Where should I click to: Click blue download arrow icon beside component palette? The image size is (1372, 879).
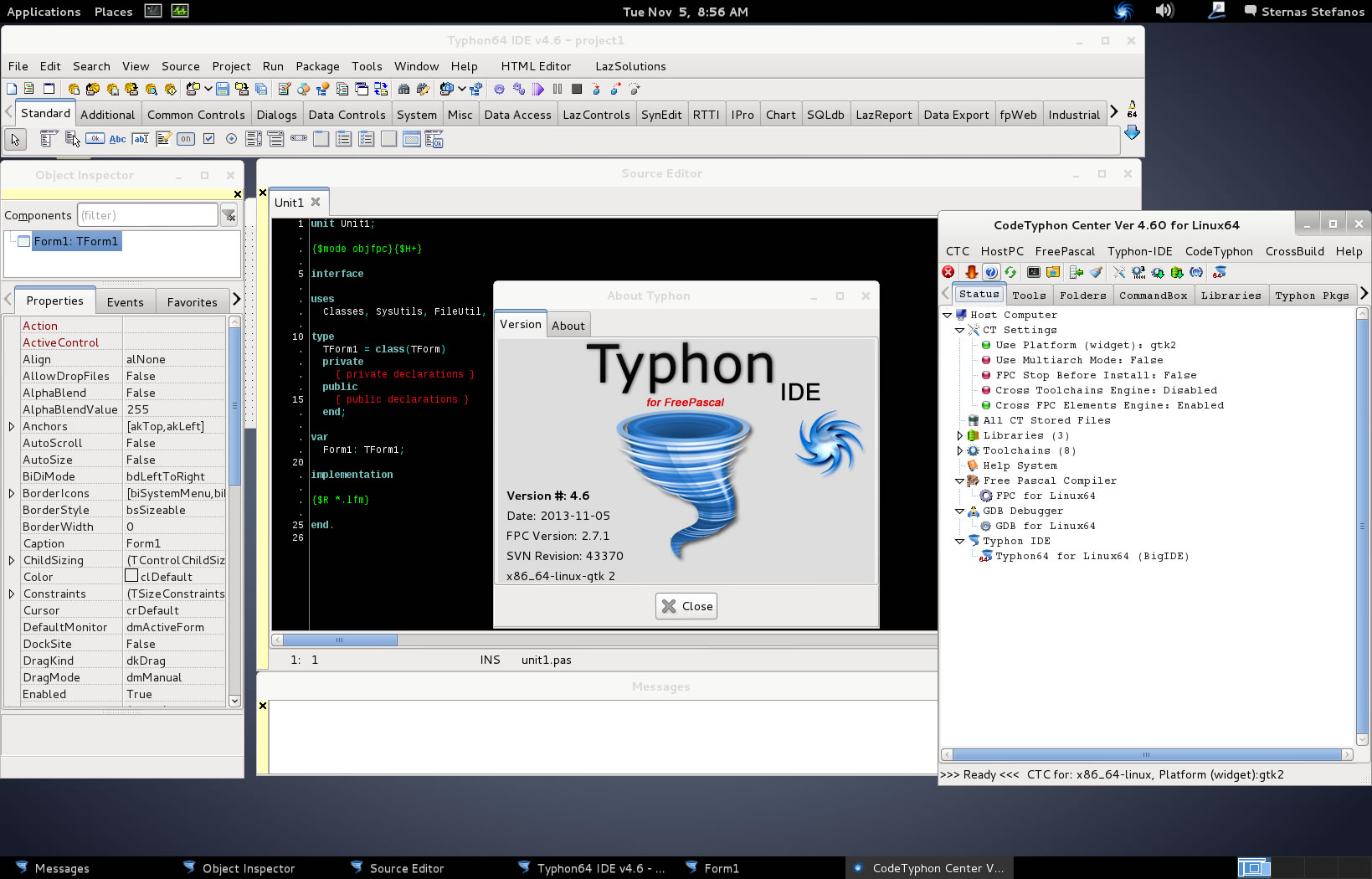[1132, 132]
